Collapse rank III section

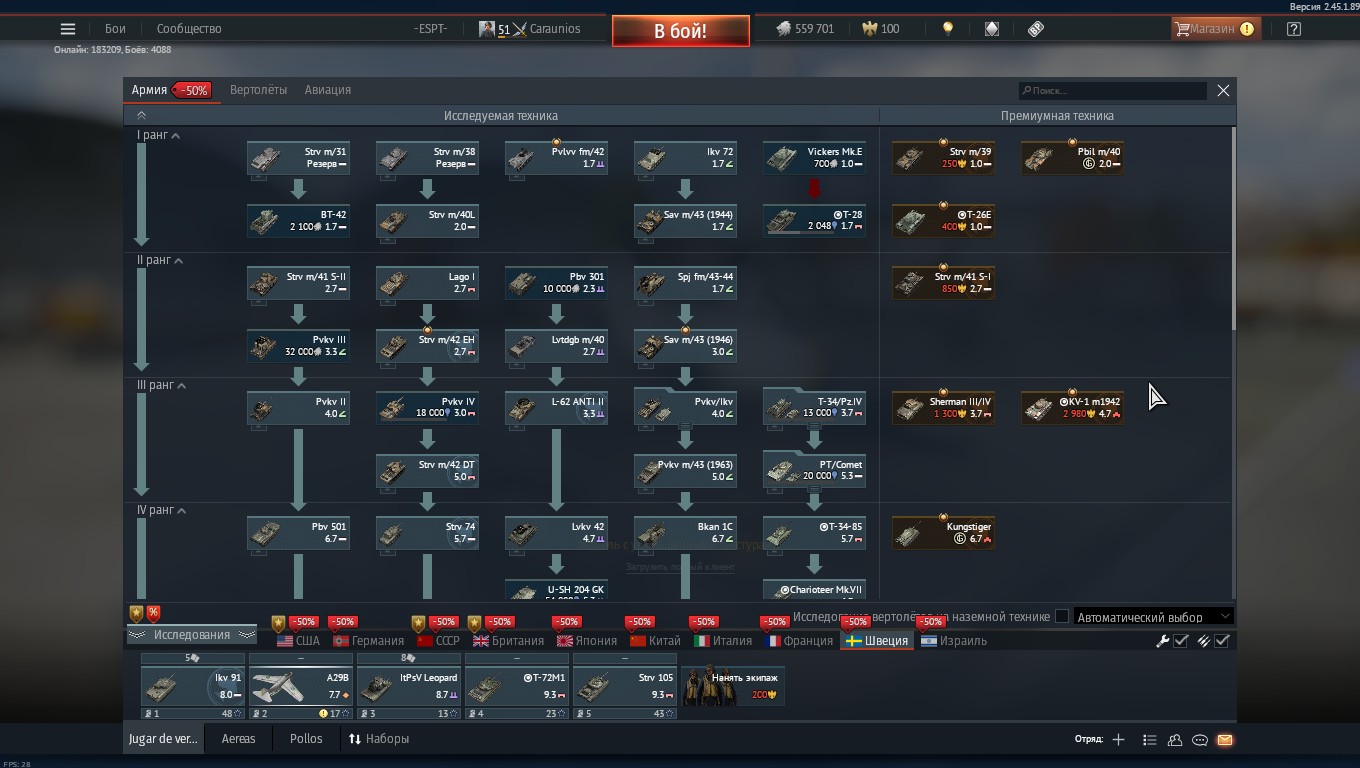point(180,386)
